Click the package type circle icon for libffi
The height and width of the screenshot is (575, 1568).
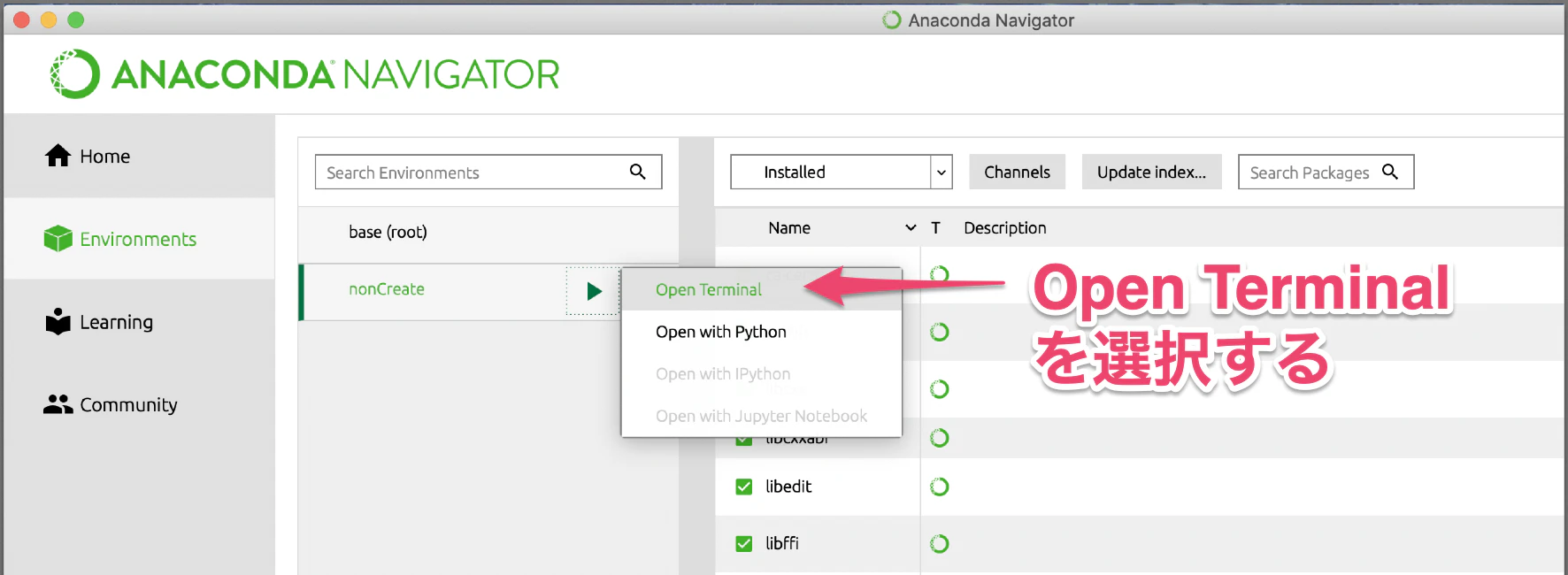940,543
